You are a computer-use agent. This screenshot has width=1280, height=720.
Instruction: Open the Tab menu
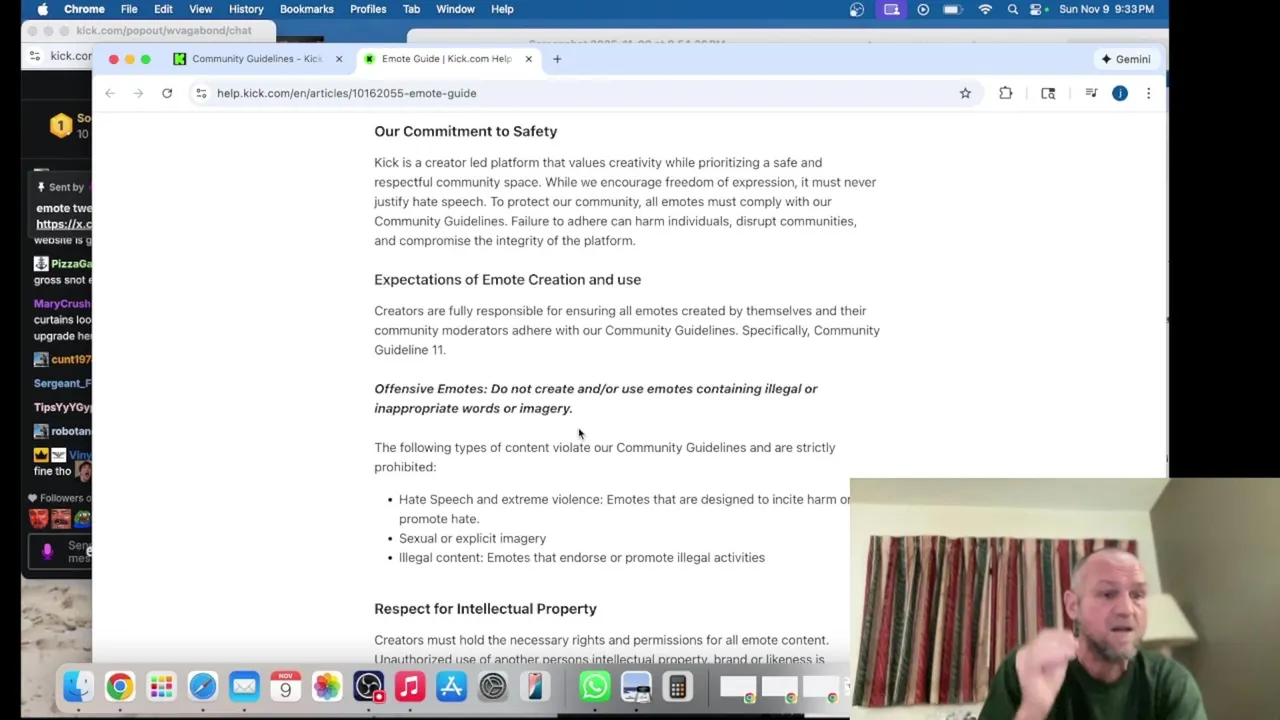coord(411,9)
